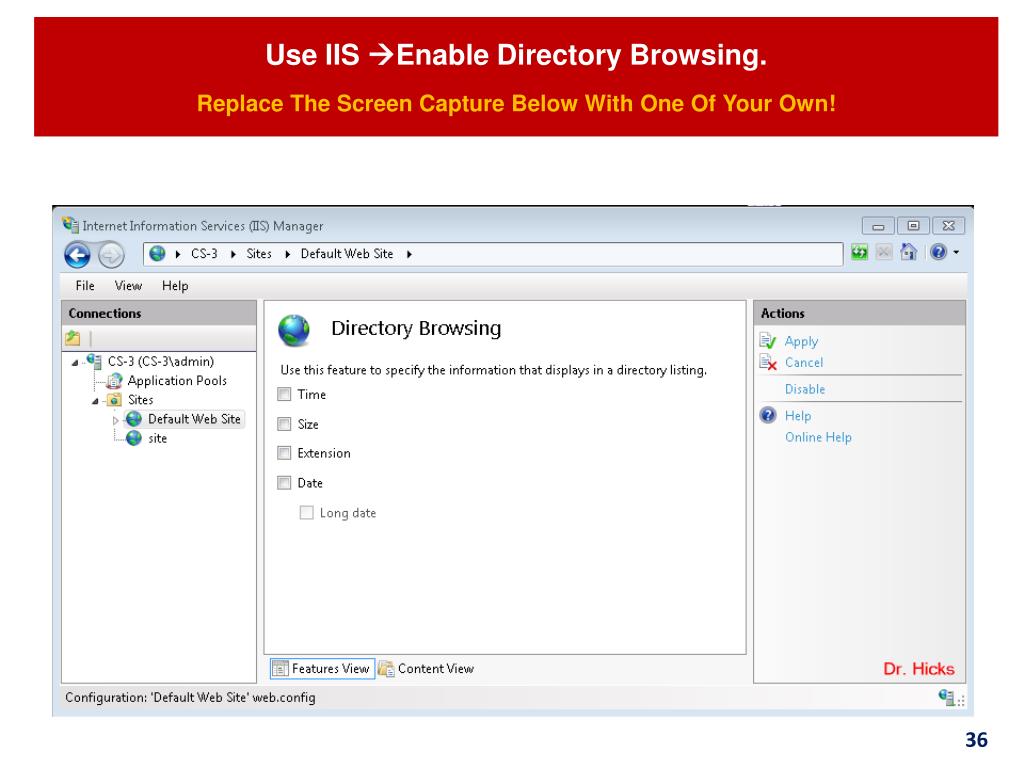The height and width of the screenshot is (768, 1024).
Task: Click the grayed Stop icon in toolbar
Action: coord(884,252)
